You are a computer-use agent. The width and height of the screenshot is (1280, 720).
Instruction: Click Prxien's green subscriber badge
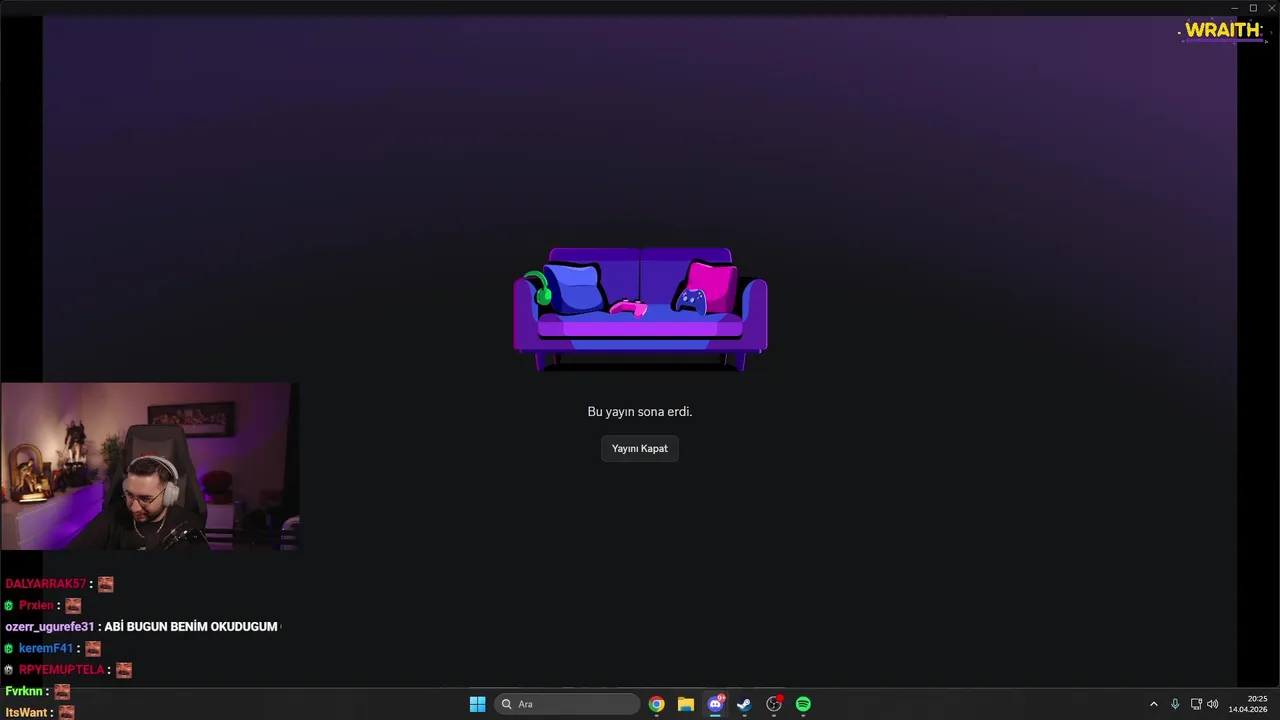coord(9,606)
